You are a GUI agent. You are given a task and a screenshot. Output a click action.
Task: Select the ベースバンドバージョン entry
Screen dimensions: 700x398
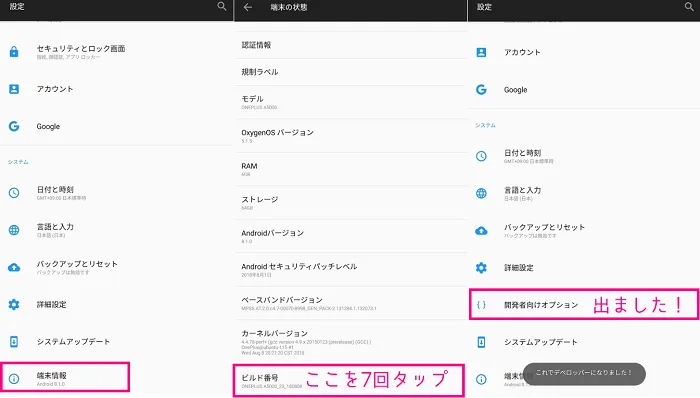click(350, 303)
